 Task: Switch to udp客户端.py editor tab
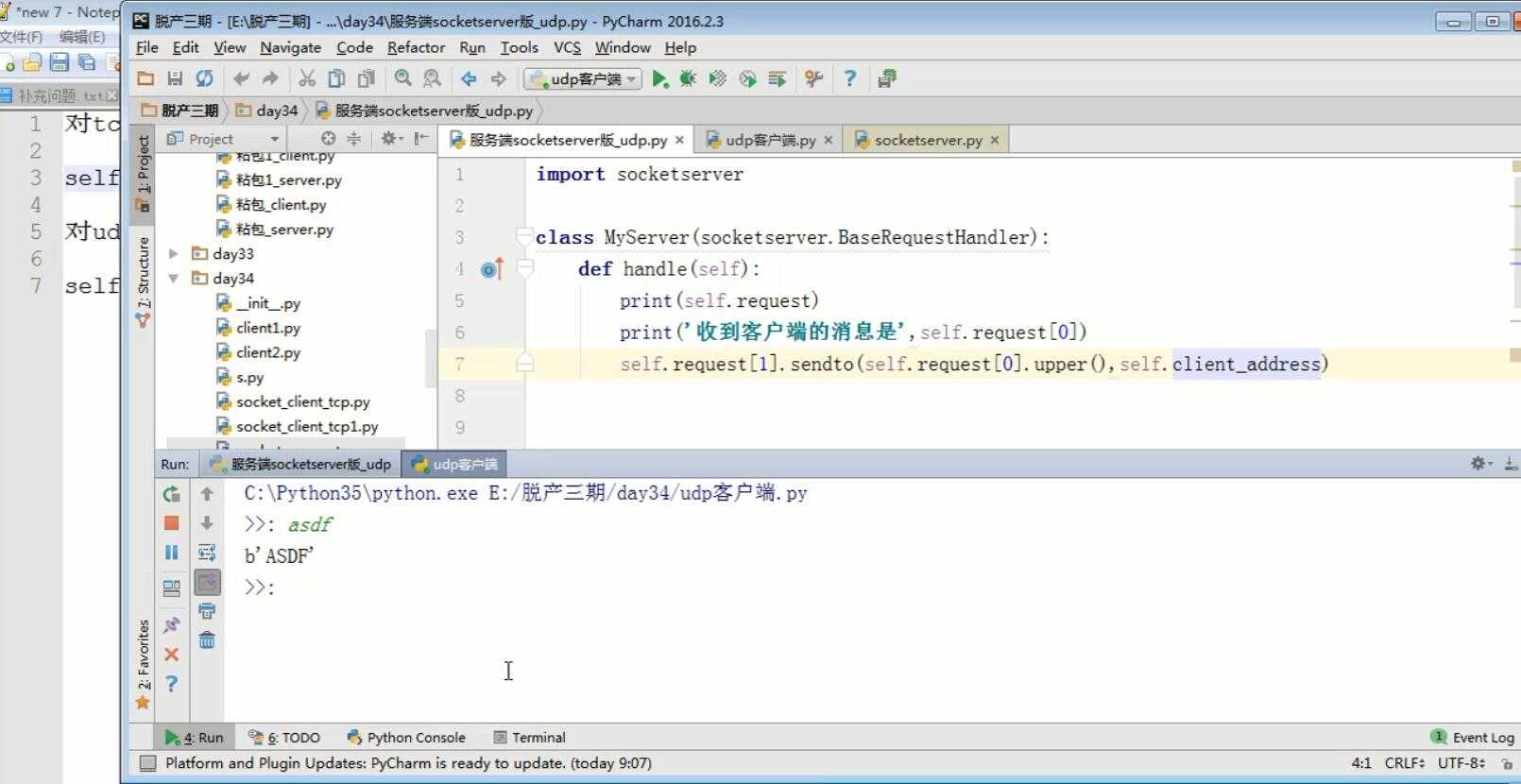click(x=769, y=140)
